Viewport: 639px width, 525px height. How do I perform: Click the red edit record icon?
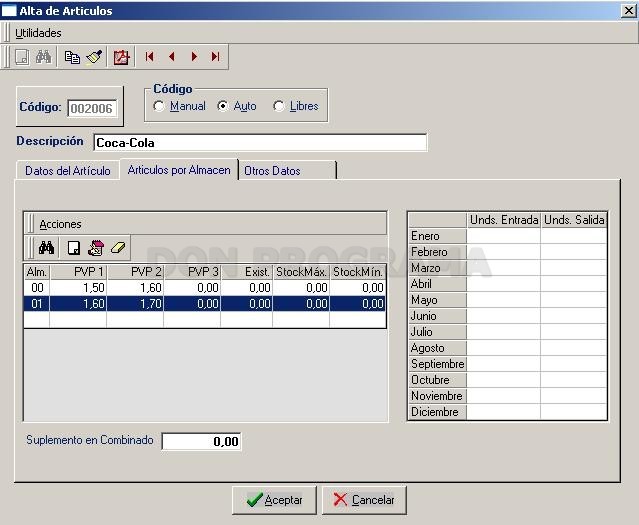tap(121, 57)
